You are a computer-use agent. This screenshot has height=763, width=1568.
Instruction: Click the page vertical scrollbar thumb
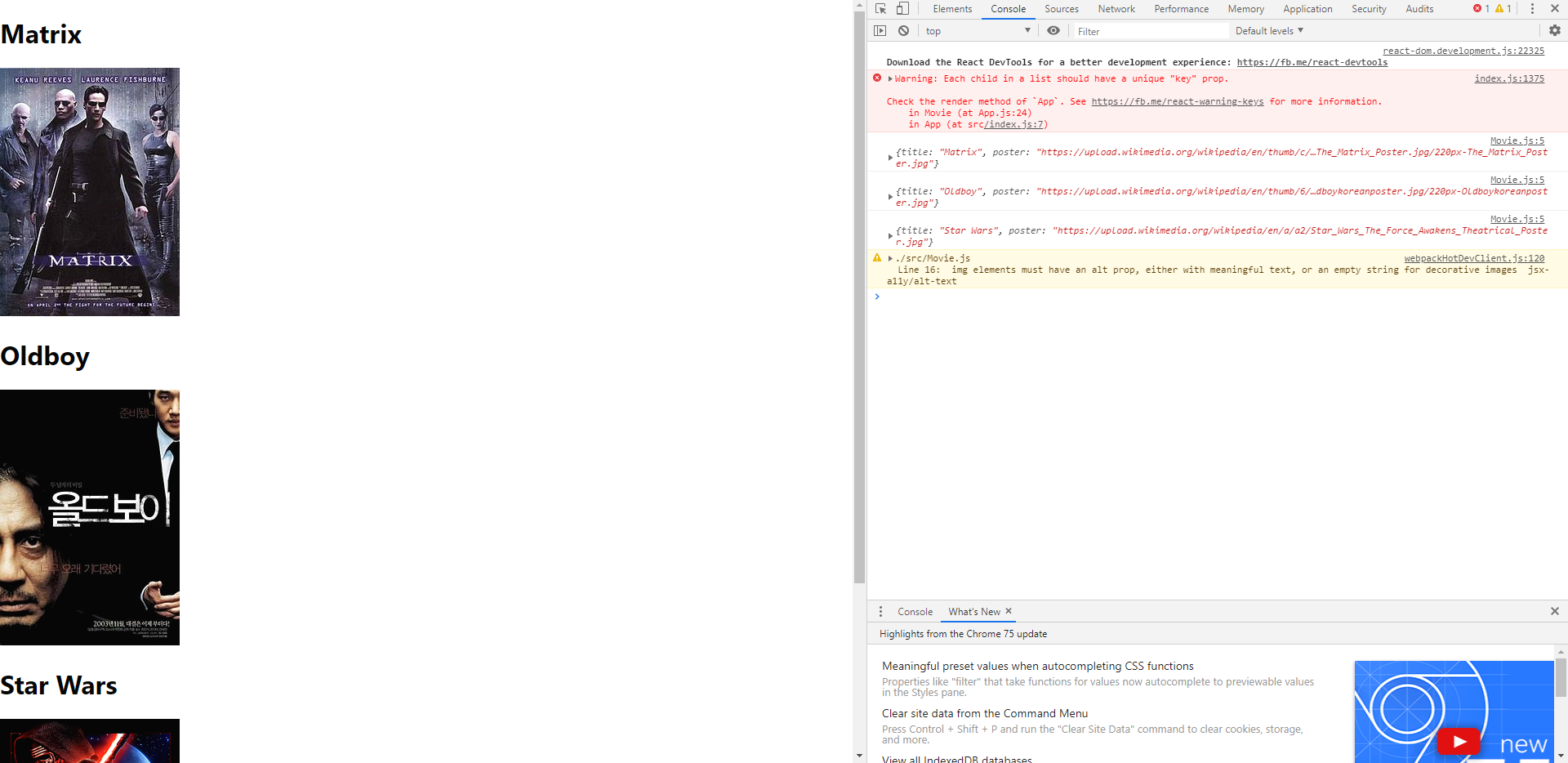pyautogui.click(x=859, y=297)
